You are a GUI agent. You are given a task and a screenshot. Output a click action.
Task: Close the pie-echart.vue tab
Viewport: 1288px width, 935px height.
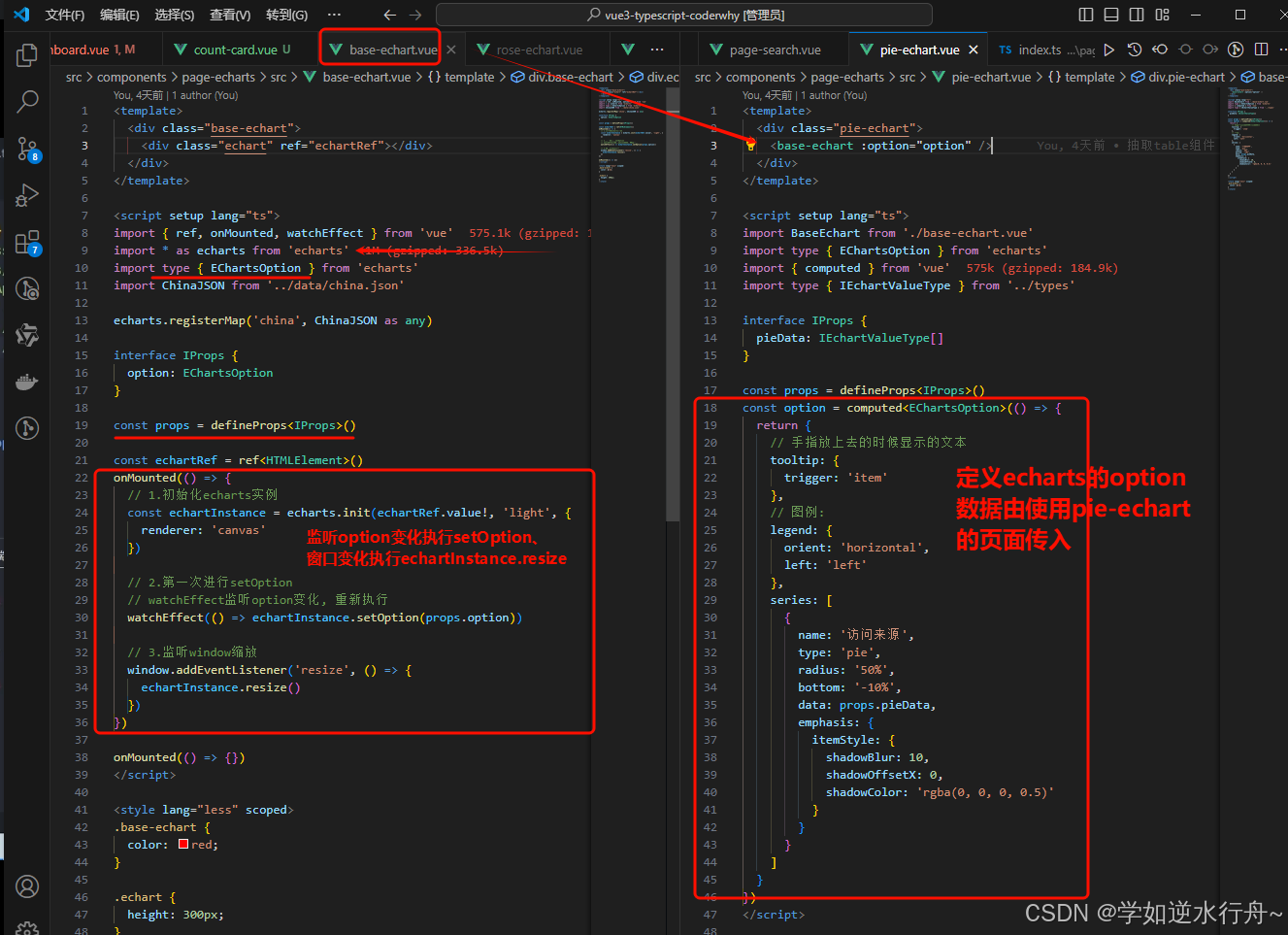pyautogui.click(x=974, y=50)
